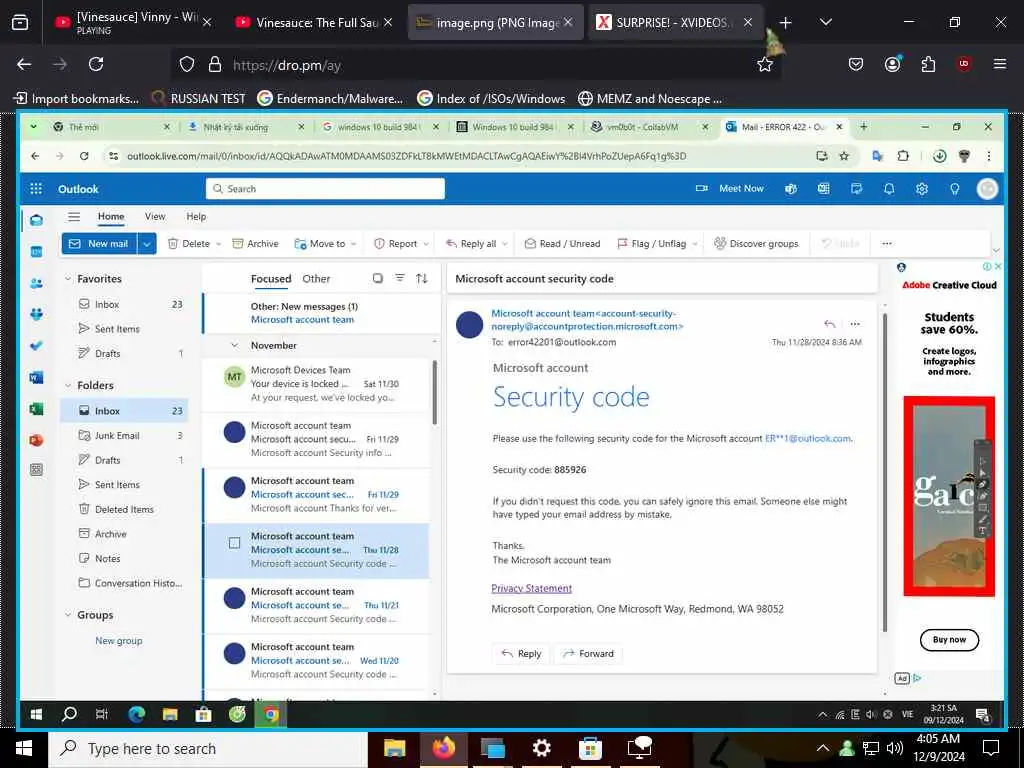1024x768 pixels.
Task: Open PowerPoint app icon in Outlook rail
Action: coord(37,440)
